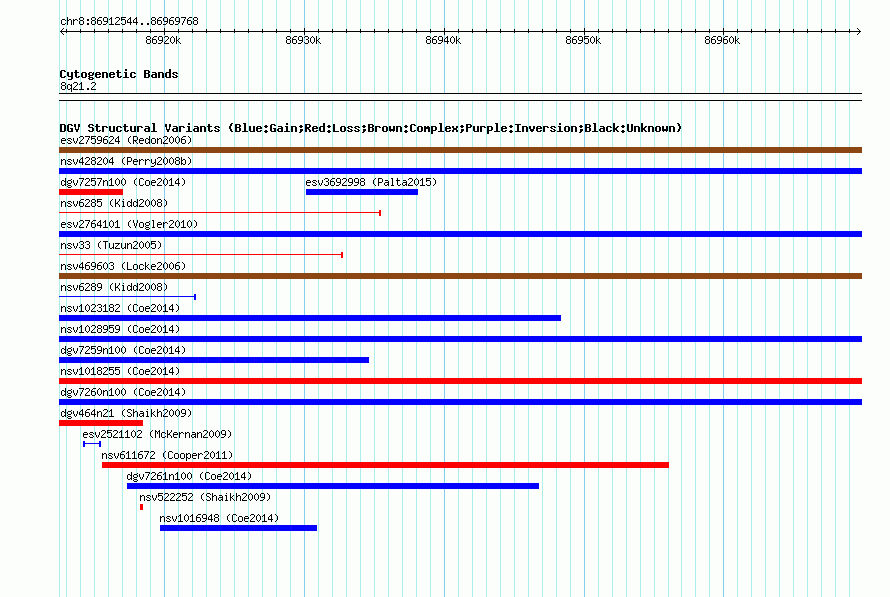Click the 86930k ruler tick label
This screenshot has height=597, width=890.
(303, 40)
